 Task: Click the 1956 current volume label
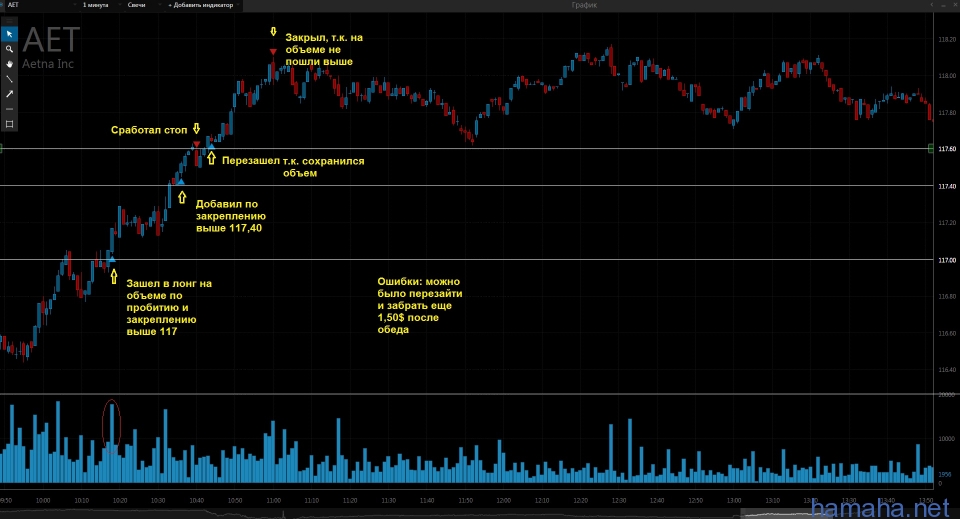tap(945, 474)
